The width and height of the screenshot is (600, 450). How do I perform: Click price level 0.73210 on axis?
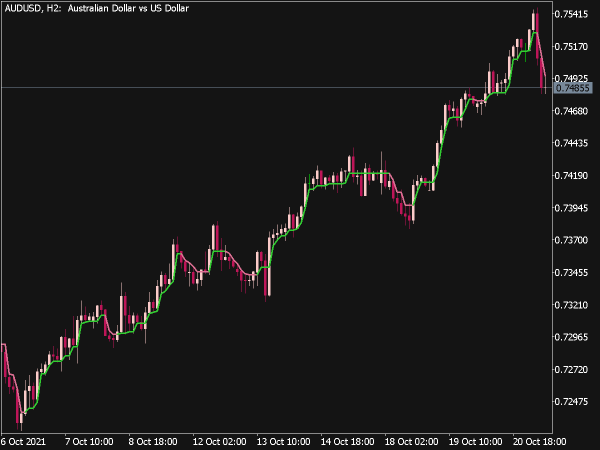click(x=571, y=305)
